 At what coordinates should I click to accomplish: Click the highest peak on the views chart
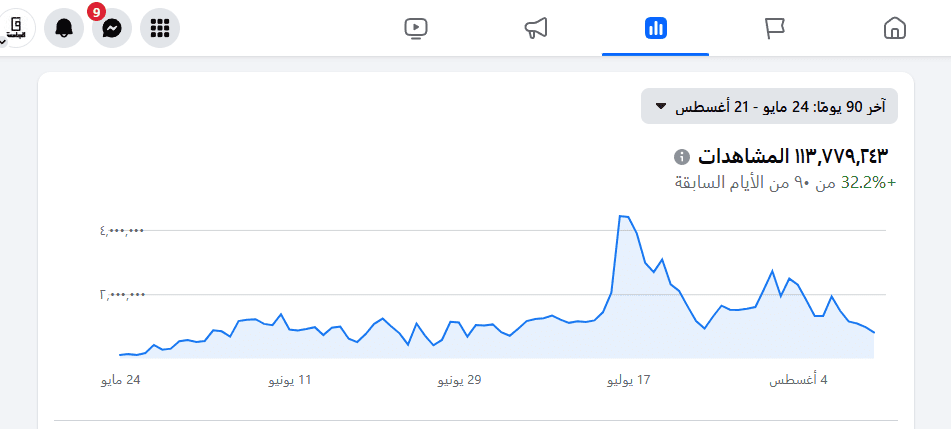(622, 215)
